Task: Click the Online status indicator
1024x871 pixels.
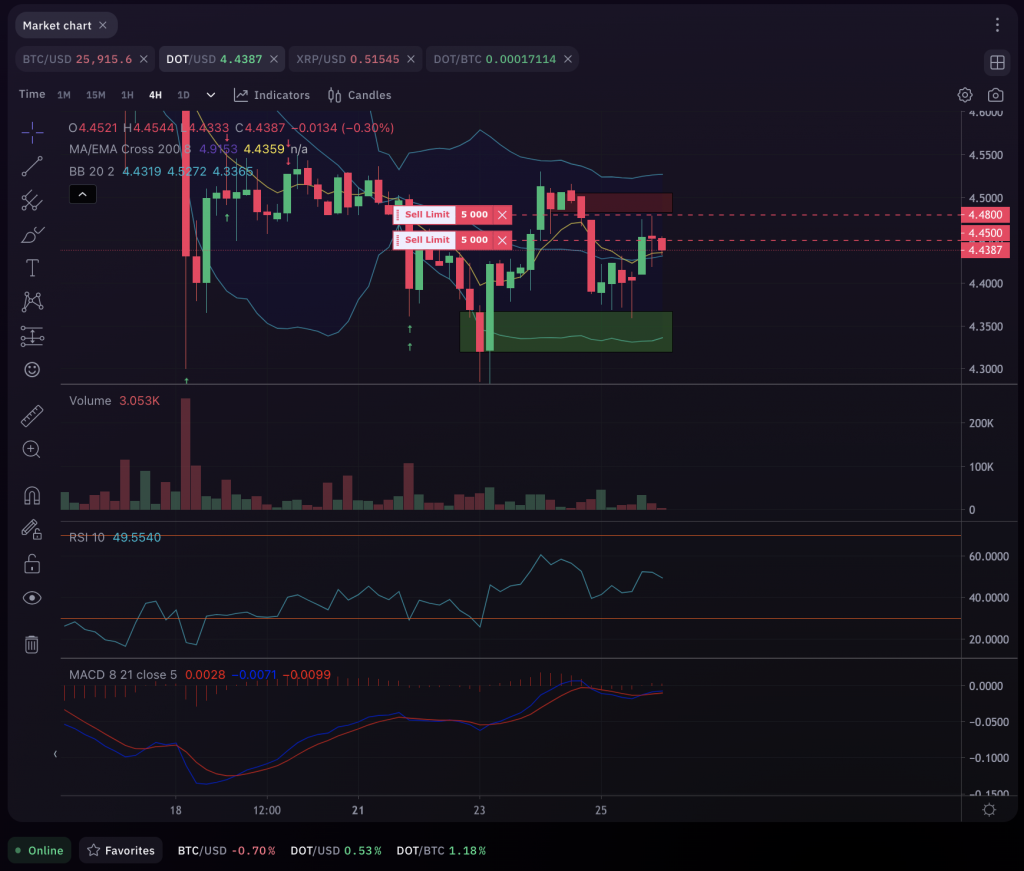Action: click(x=39, y=850)
